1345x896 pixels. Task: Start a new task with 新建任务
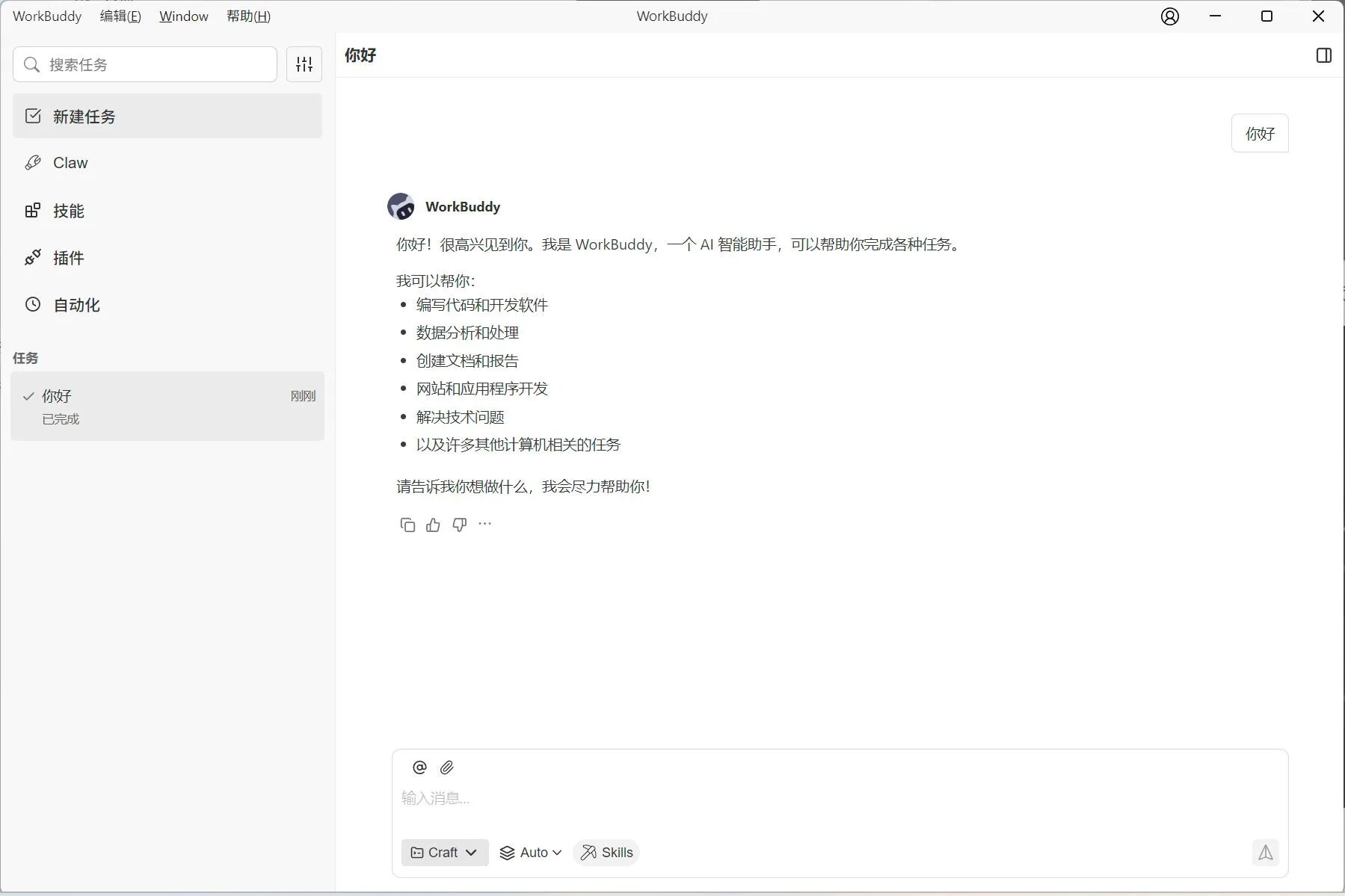tap(83, 116)
